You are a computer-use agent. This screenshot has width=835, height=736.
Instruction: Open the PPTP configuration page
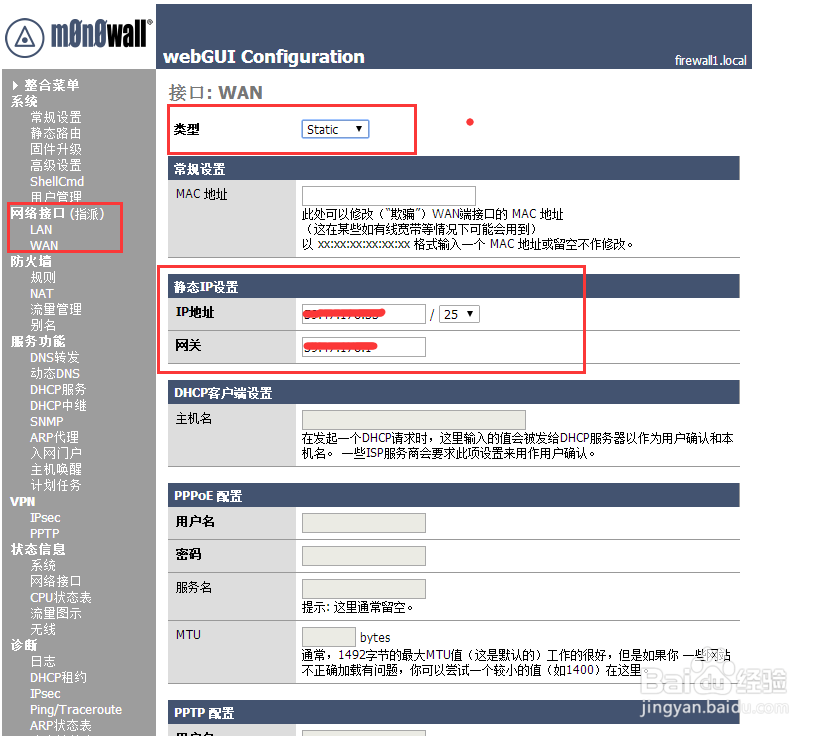point(44,533)
